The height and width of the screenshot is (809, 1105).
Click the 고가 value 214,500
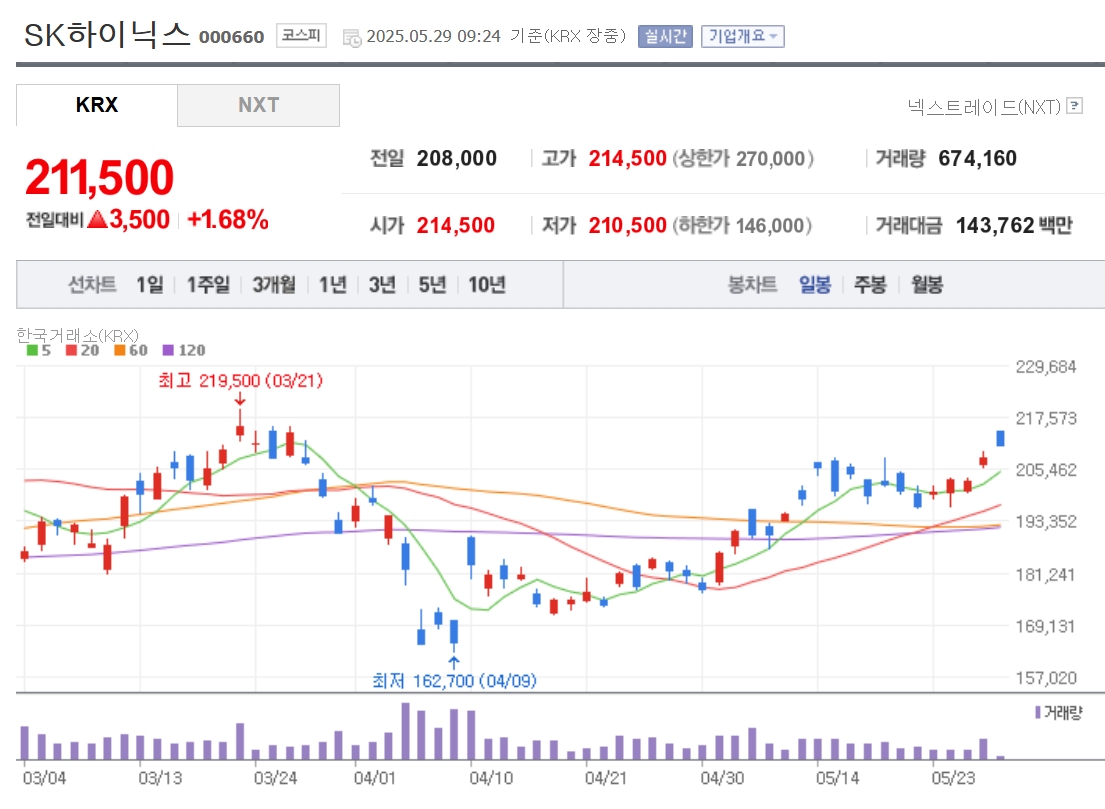tap(627, 159)
